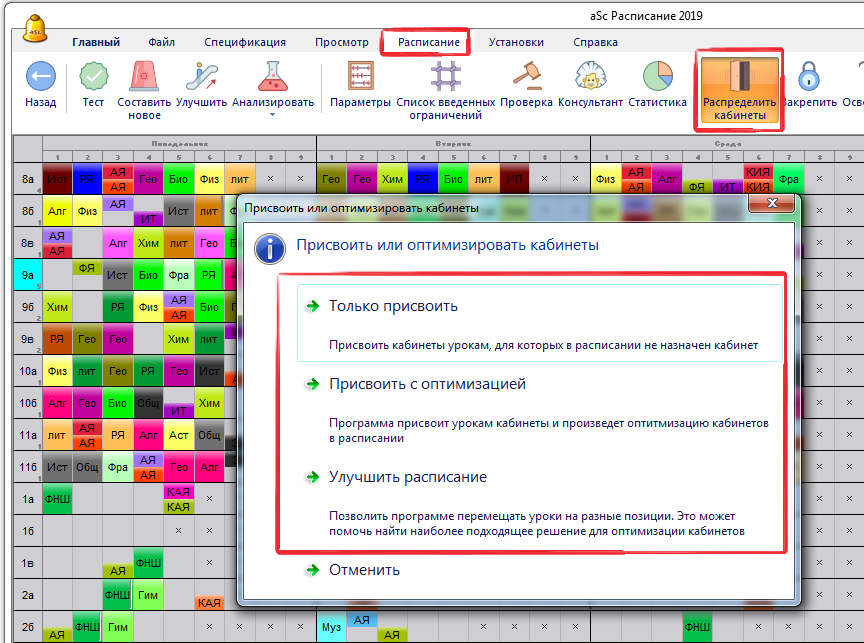Click the Проверка gavel icon
The width and height of the screenshot is (864, 643).
click(526, 78)
